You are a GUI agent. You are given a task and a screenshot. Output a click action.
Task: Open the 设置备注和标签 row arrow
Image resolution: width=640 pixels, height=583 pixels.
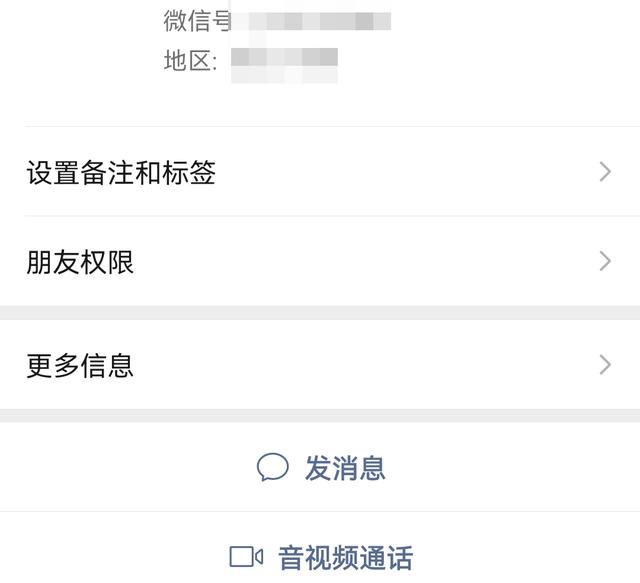pyautogui.click(x=605, y=171)
